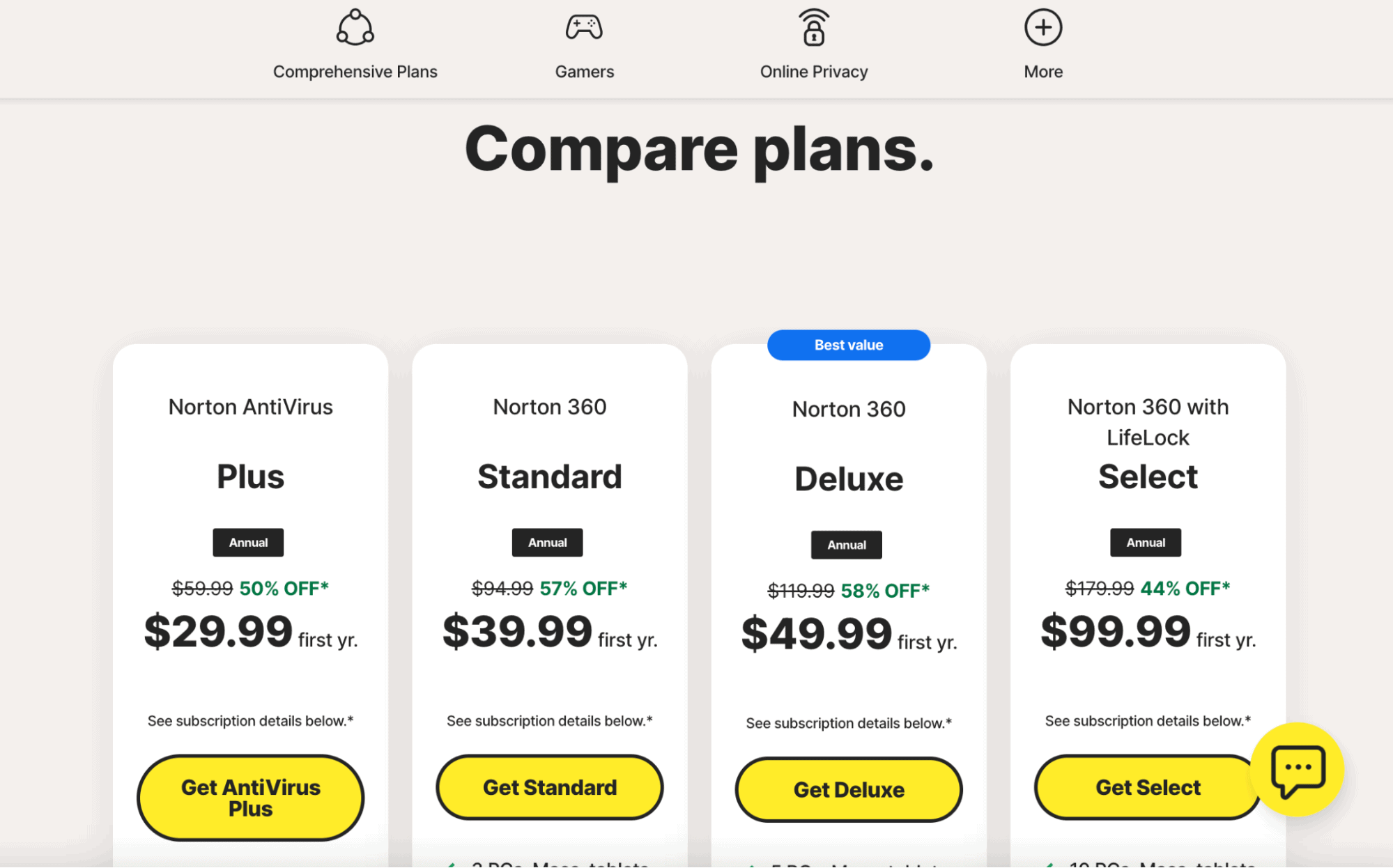
Task: Click the More plus icon
Action: tap(1042, 26)
